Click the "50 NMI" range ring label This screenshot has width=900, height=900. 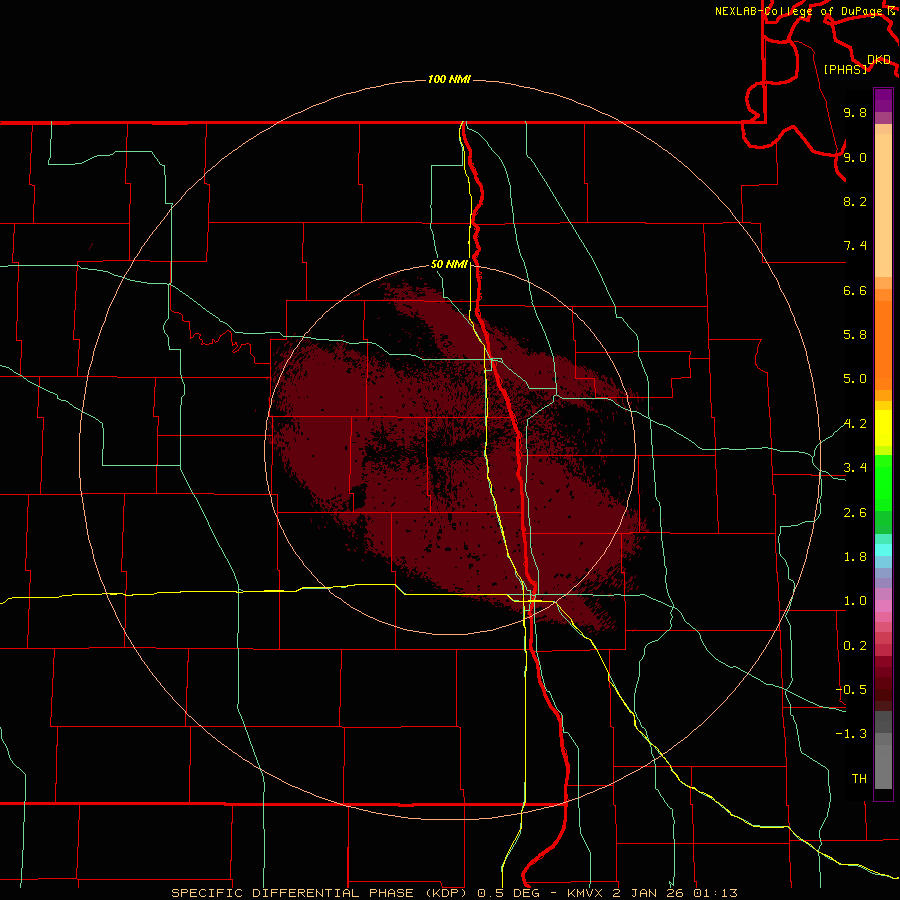(449, 264)
